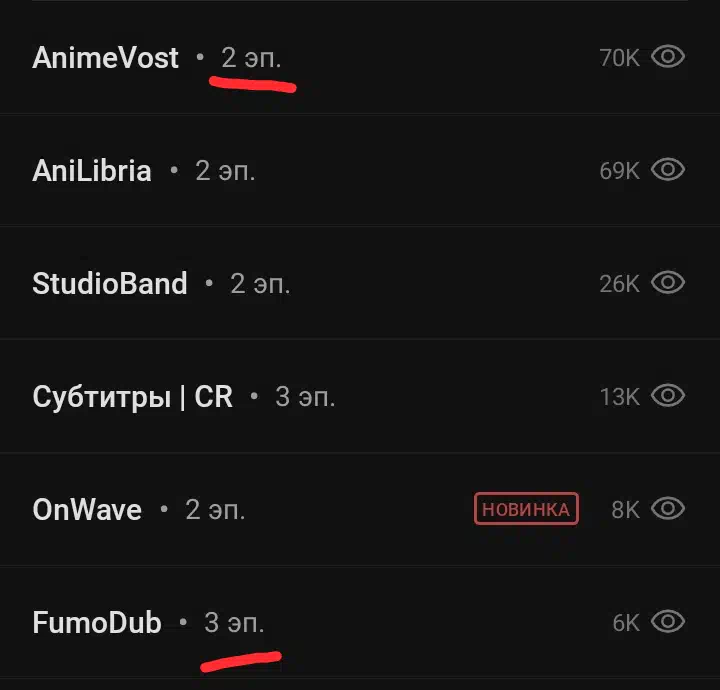Click the 6K view count

(626, 623)
